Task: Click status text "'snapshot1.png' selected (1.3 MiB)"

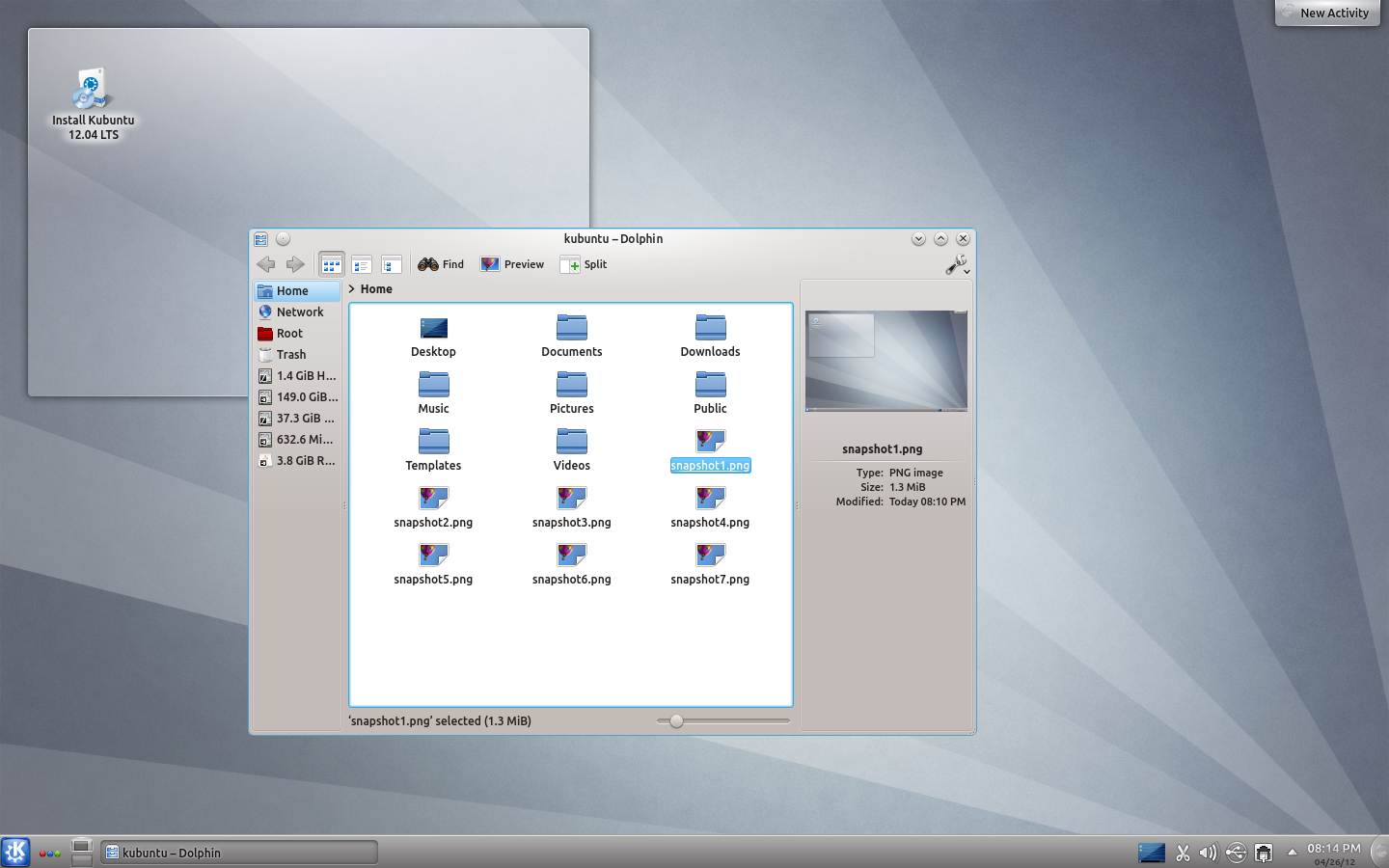Action: [x=440, y=721]
